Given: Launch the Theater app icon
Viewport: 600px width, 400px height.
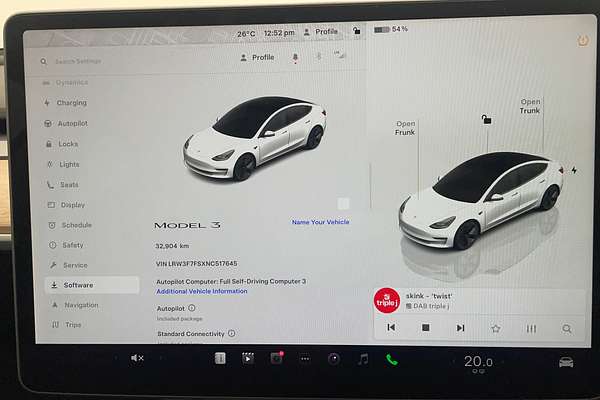Looking at the screenshot, I should (248, 358).
